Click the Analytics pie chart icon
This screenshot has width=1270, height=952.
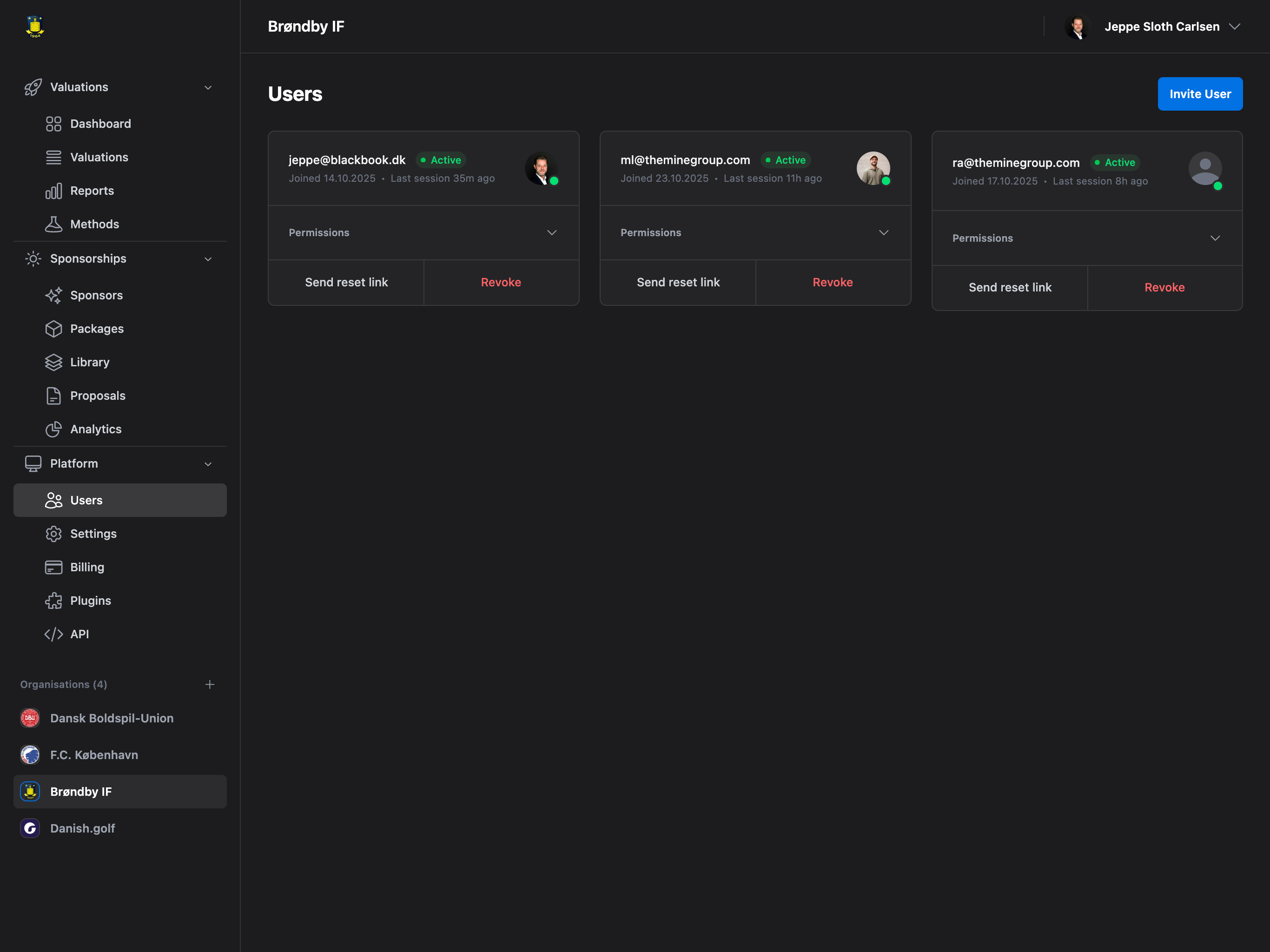[x=53, y=430]
